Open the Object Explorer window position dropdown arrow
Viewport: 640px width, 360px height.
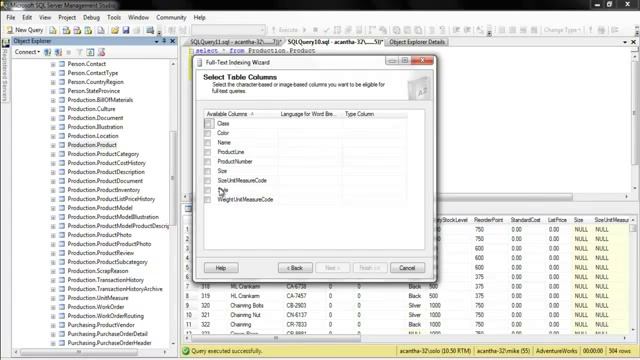157,41
